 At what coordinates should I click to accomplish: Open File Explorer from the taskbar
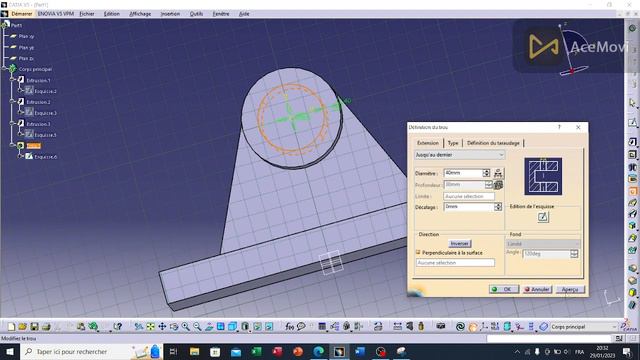tap(195, 351)
